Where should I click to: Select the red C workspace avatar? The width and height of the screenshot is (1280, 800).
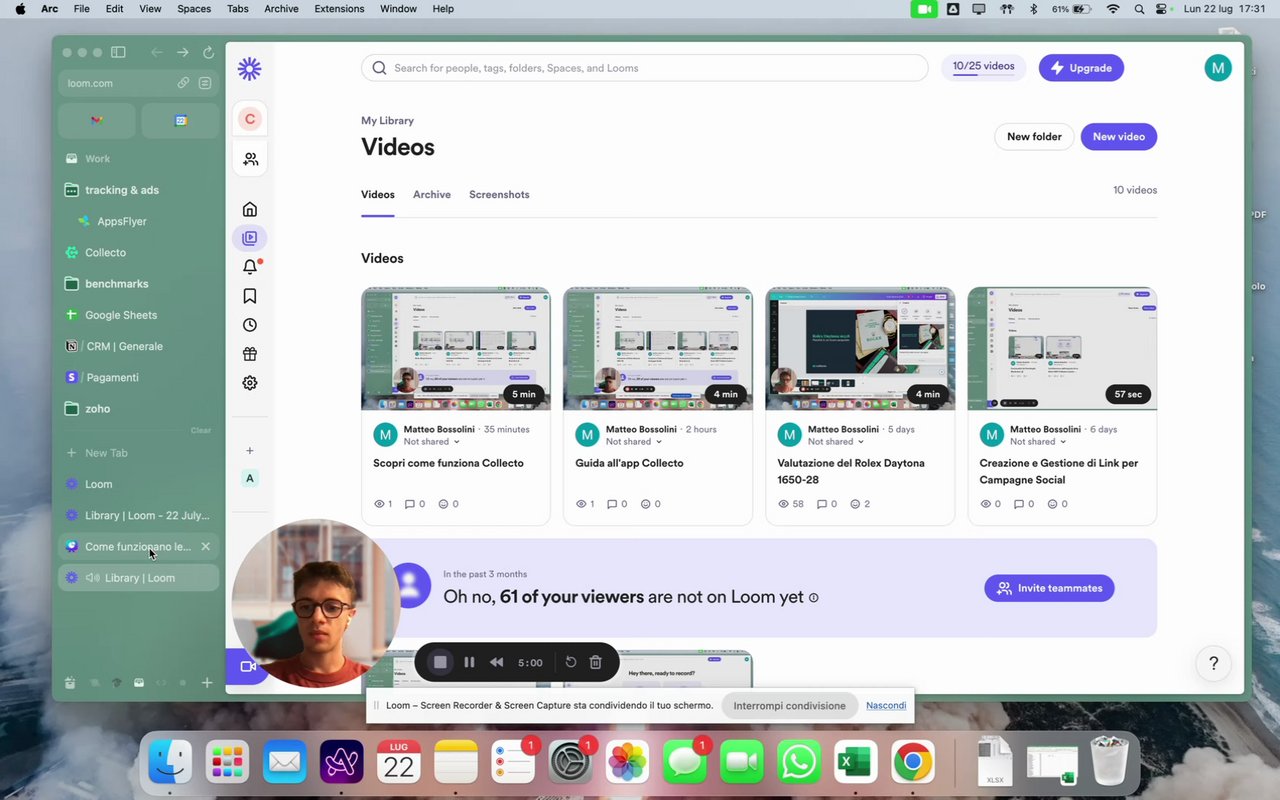(x=250, y=119)
